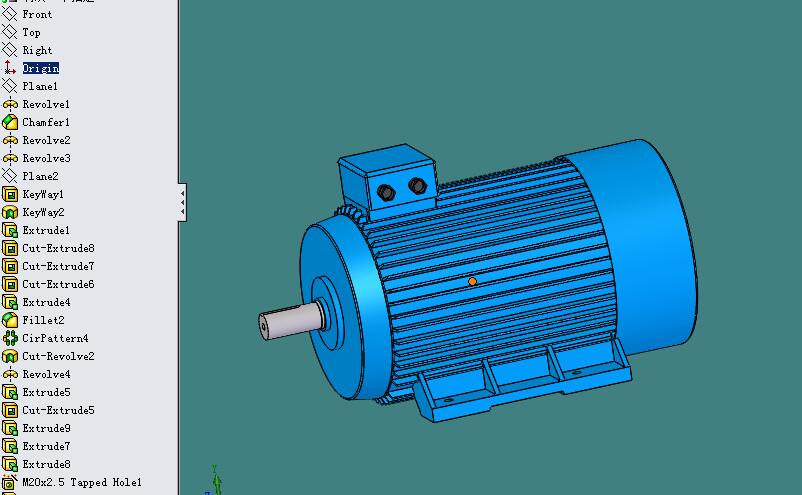Viewport: 802px width, 495px height.
Task: Select the Top tree label
Action: [x=31, y=32]
